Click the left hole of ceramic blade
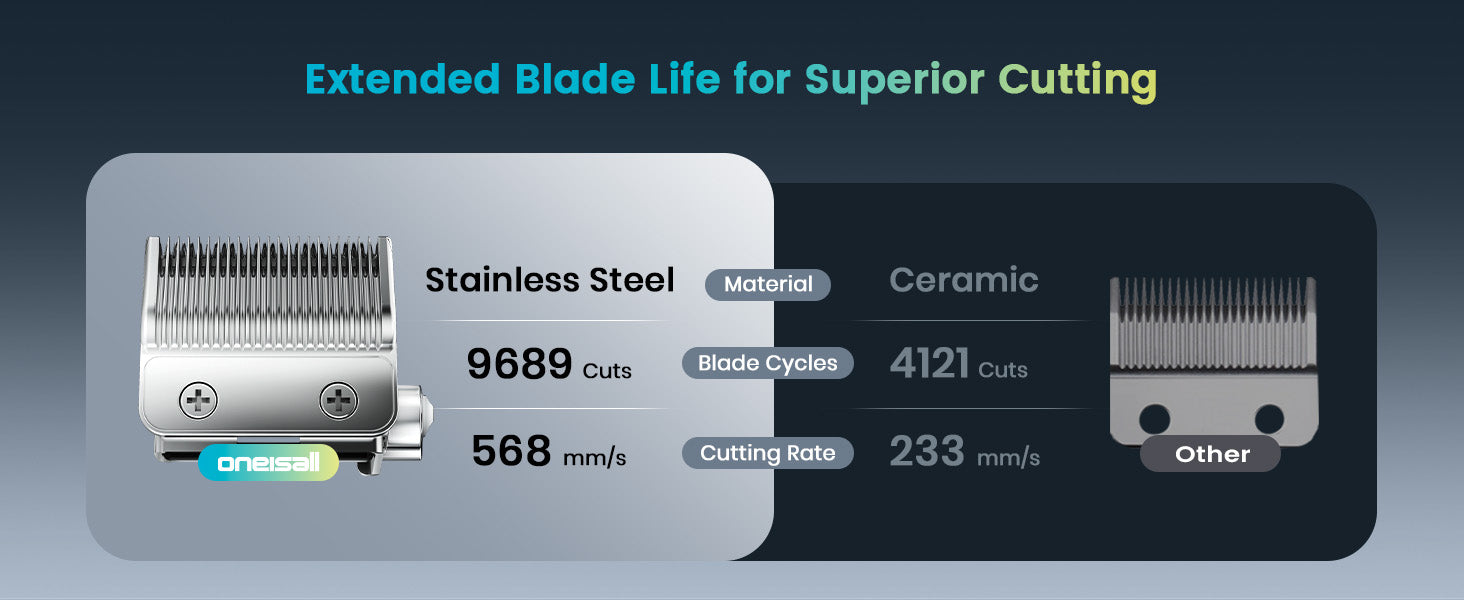 (1154, 418)
